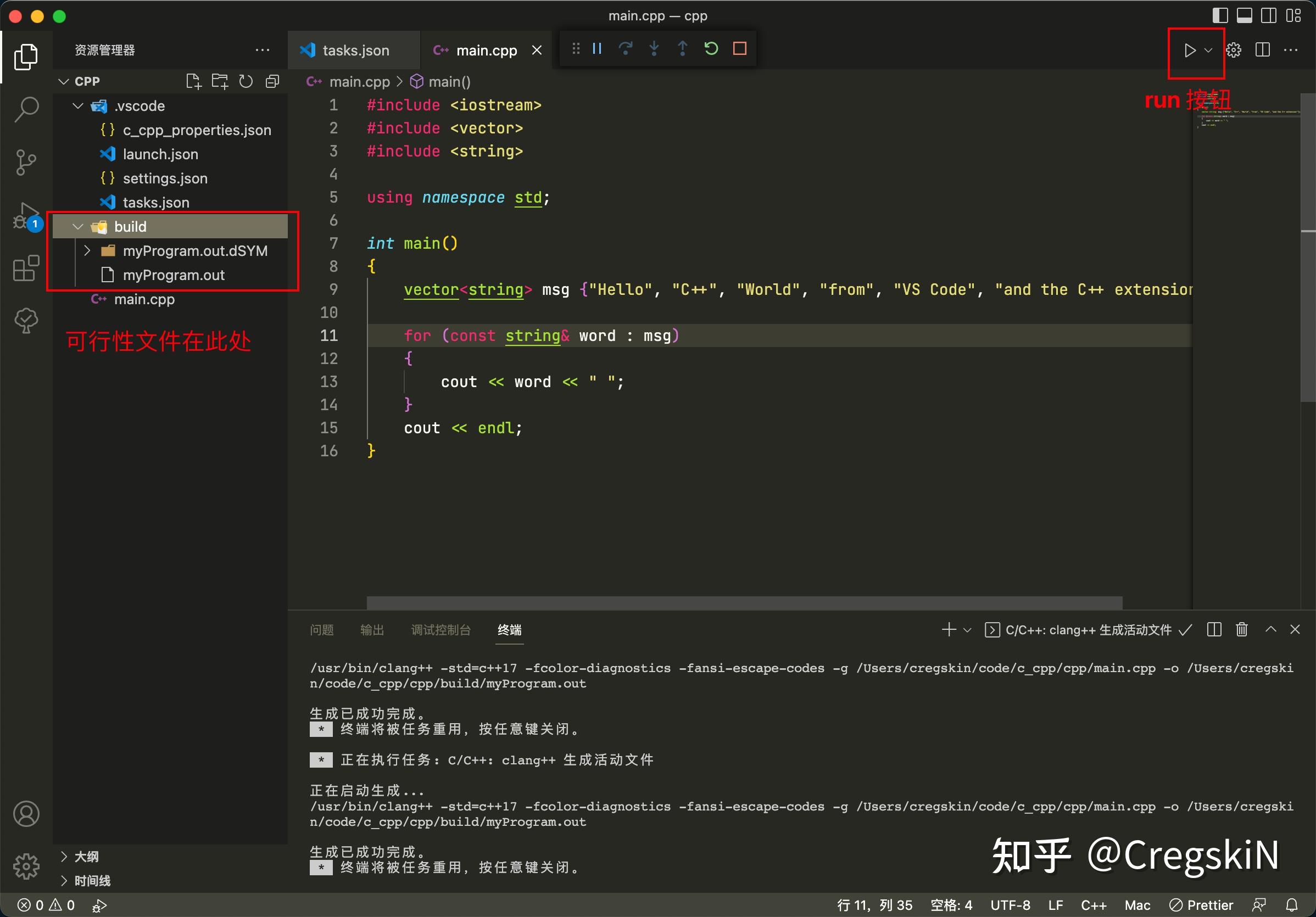Open the Search view in the activity bar
The height and width of the screenshot is (917, 1316).
[x=26, y=109]
